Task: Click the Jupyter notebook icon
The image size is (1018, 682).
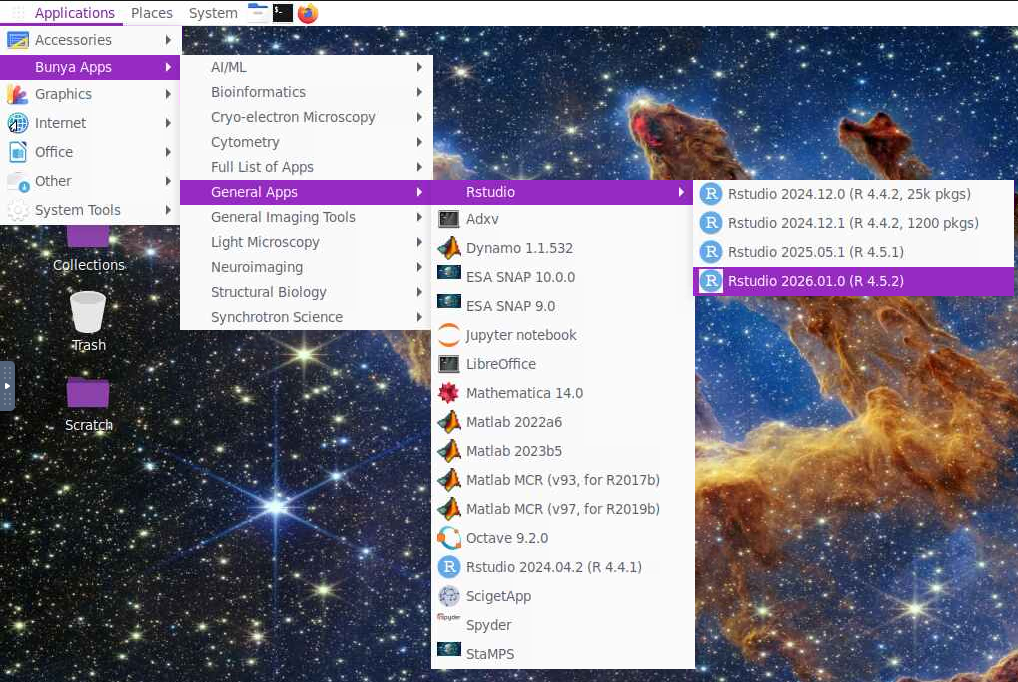Action: pos(449,335)
